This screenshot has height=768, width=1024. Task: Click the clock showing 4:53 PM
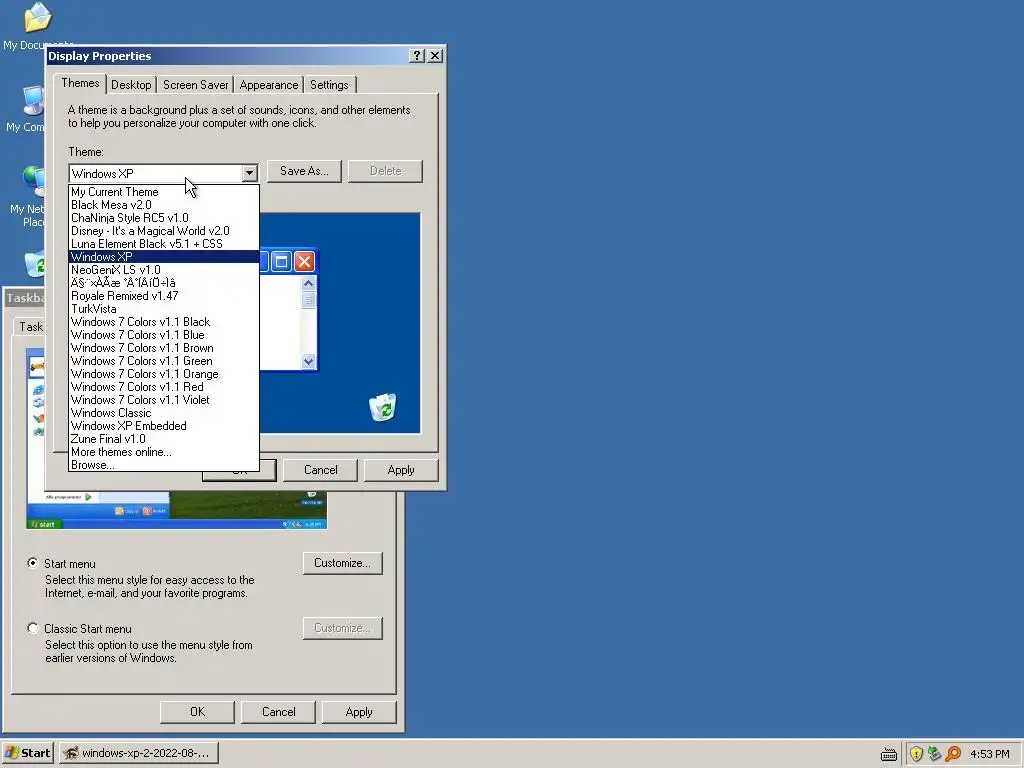[x=989, y=754]
